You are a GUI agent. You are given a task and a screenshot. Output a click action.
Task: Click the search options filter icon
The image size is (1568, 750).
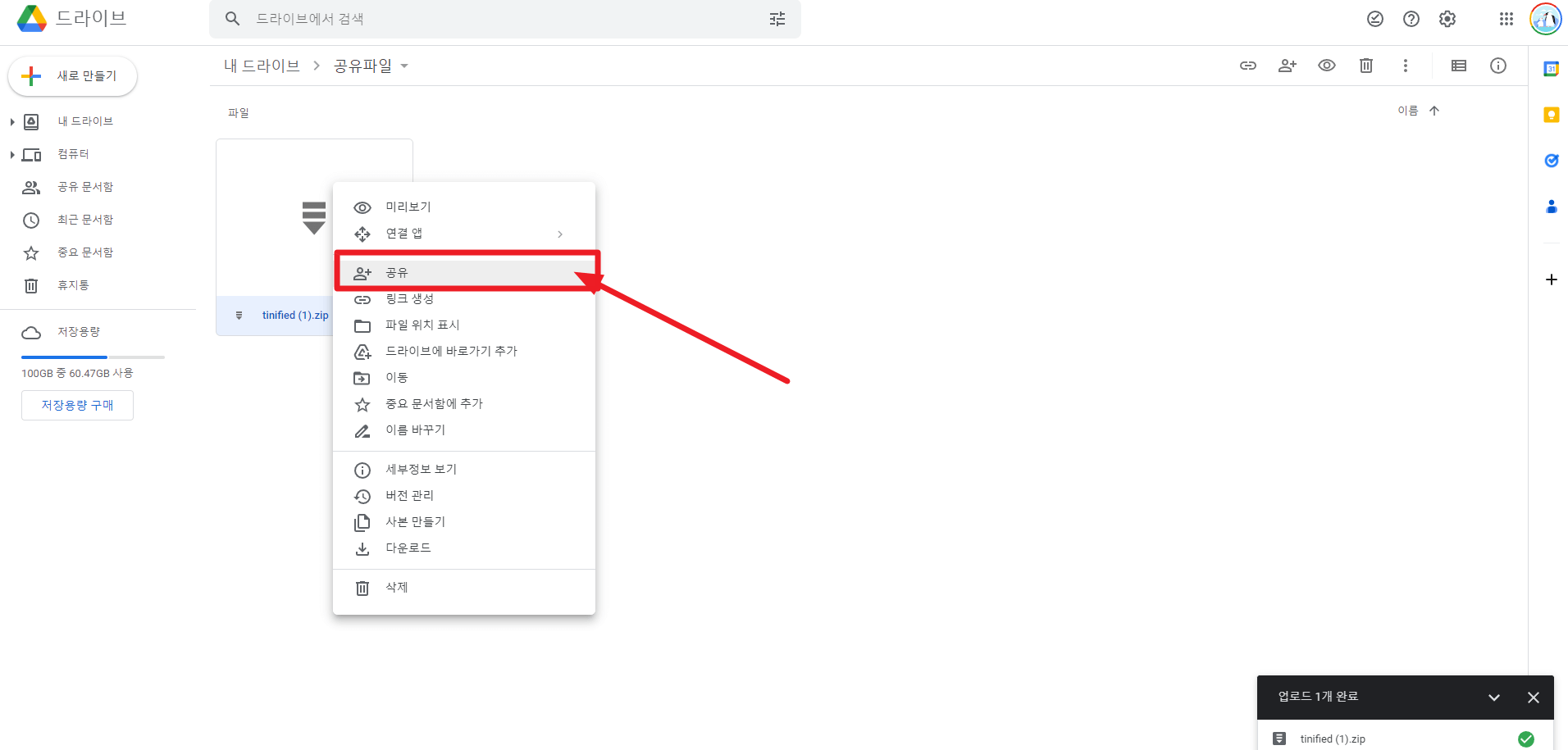(777, 18)
